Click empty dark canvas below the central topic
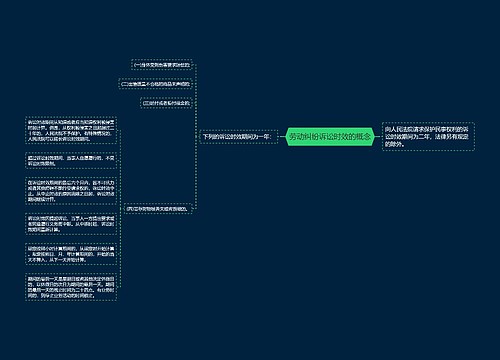 click(x=330, y=233)
